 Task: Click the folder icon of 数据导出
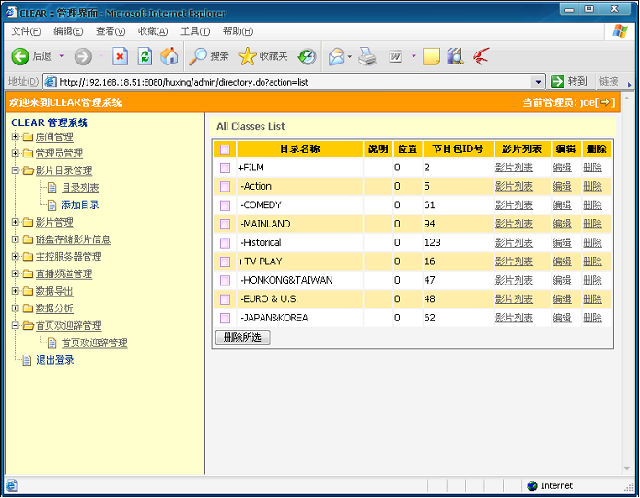(x=27, y=291)
